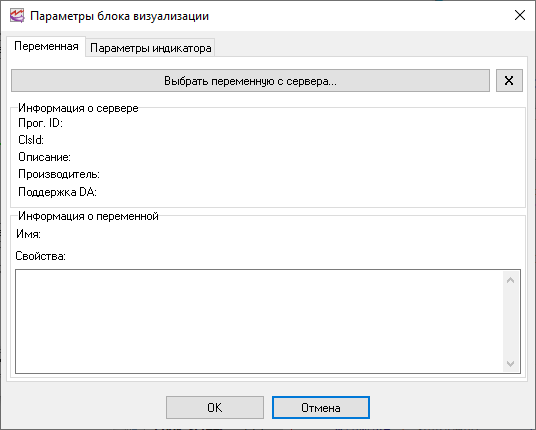Click the application icon in the title bar
Image resolution: width=536 pixels, height=430 pixels.
17,16
